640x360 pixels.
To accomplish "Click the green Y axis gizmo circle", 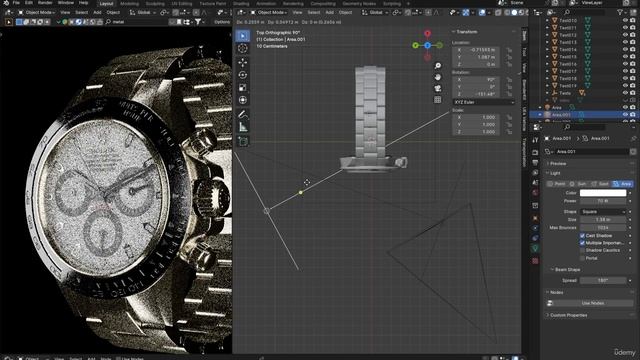I will pyautogui.click(x=416, y=45).
